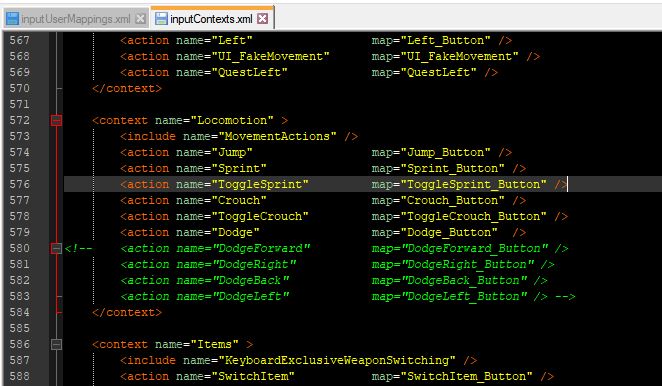
Task: Click the "Sprint_Button" map value on line 575
Action: 453,169
